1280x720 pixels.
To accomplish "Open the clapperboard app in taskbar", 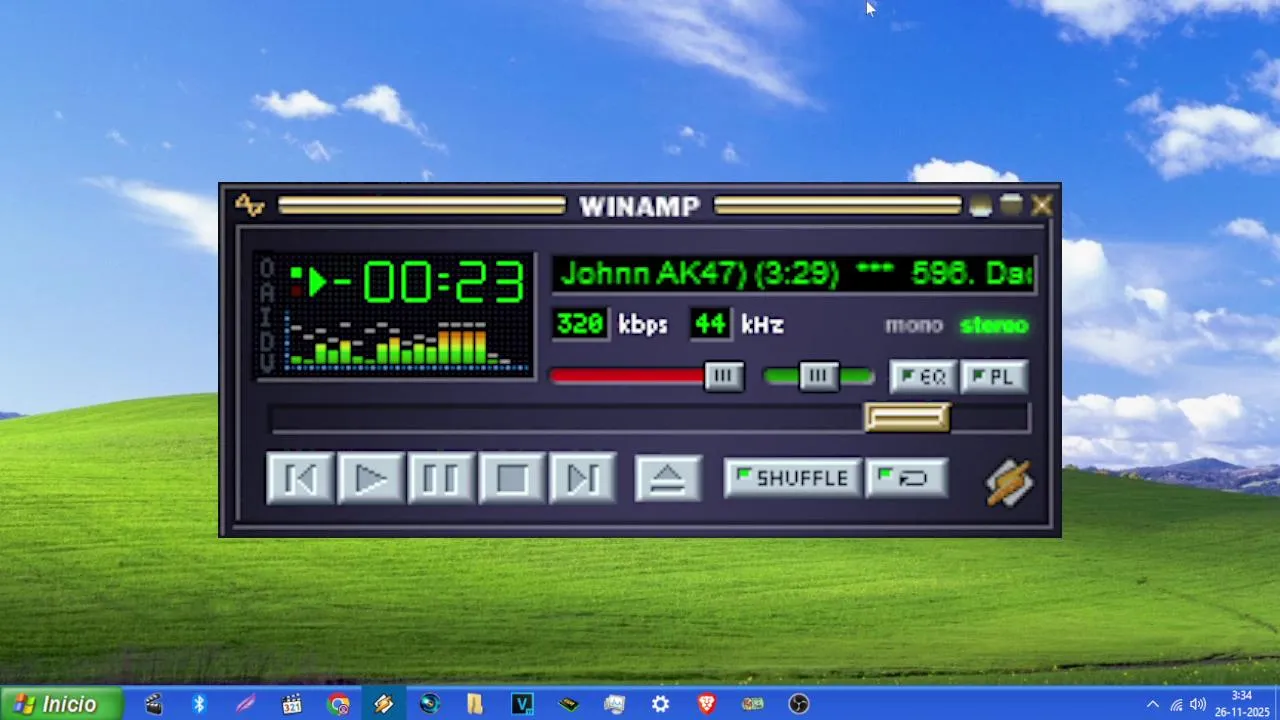I will click(153, 704).
